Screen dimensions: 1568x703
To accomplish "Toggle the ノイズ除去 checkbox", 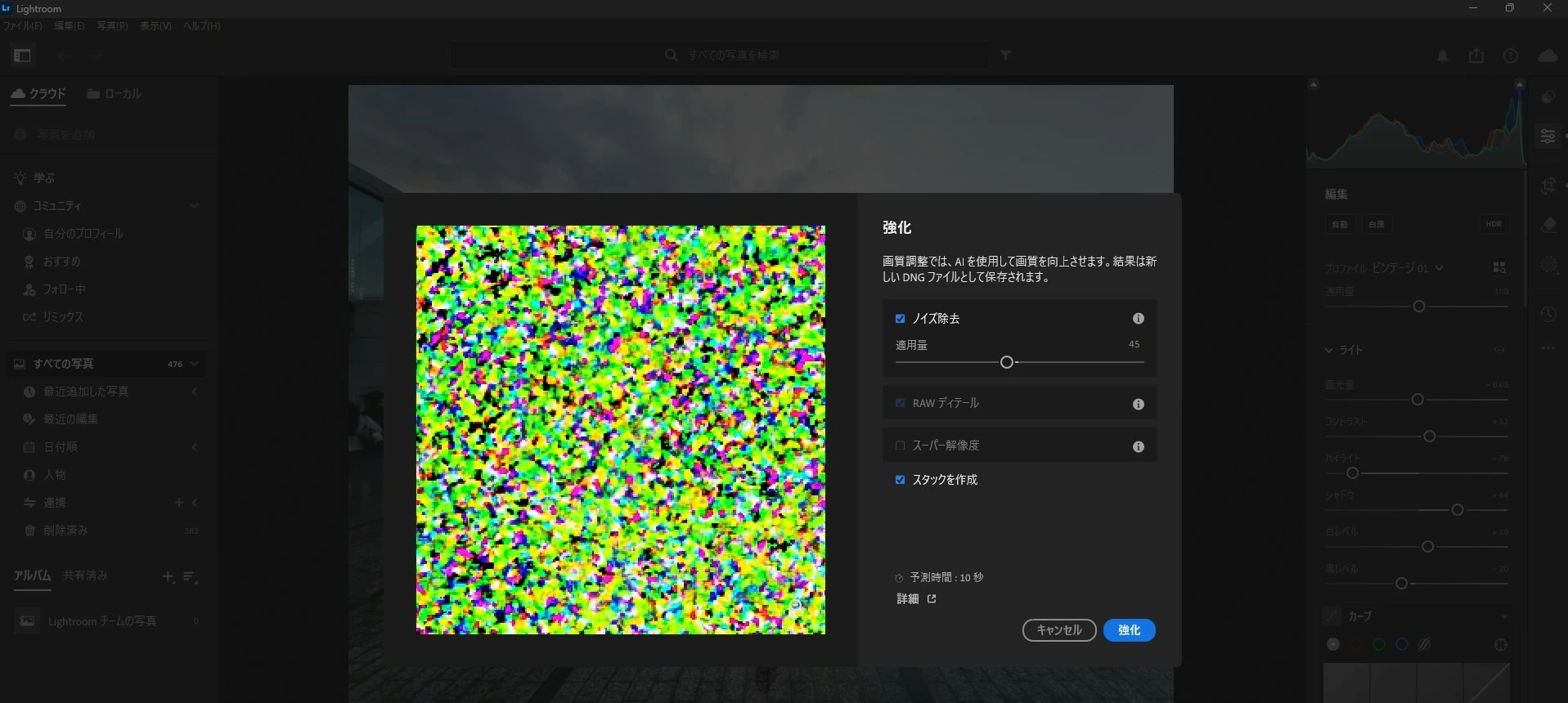I will point(900,319).
